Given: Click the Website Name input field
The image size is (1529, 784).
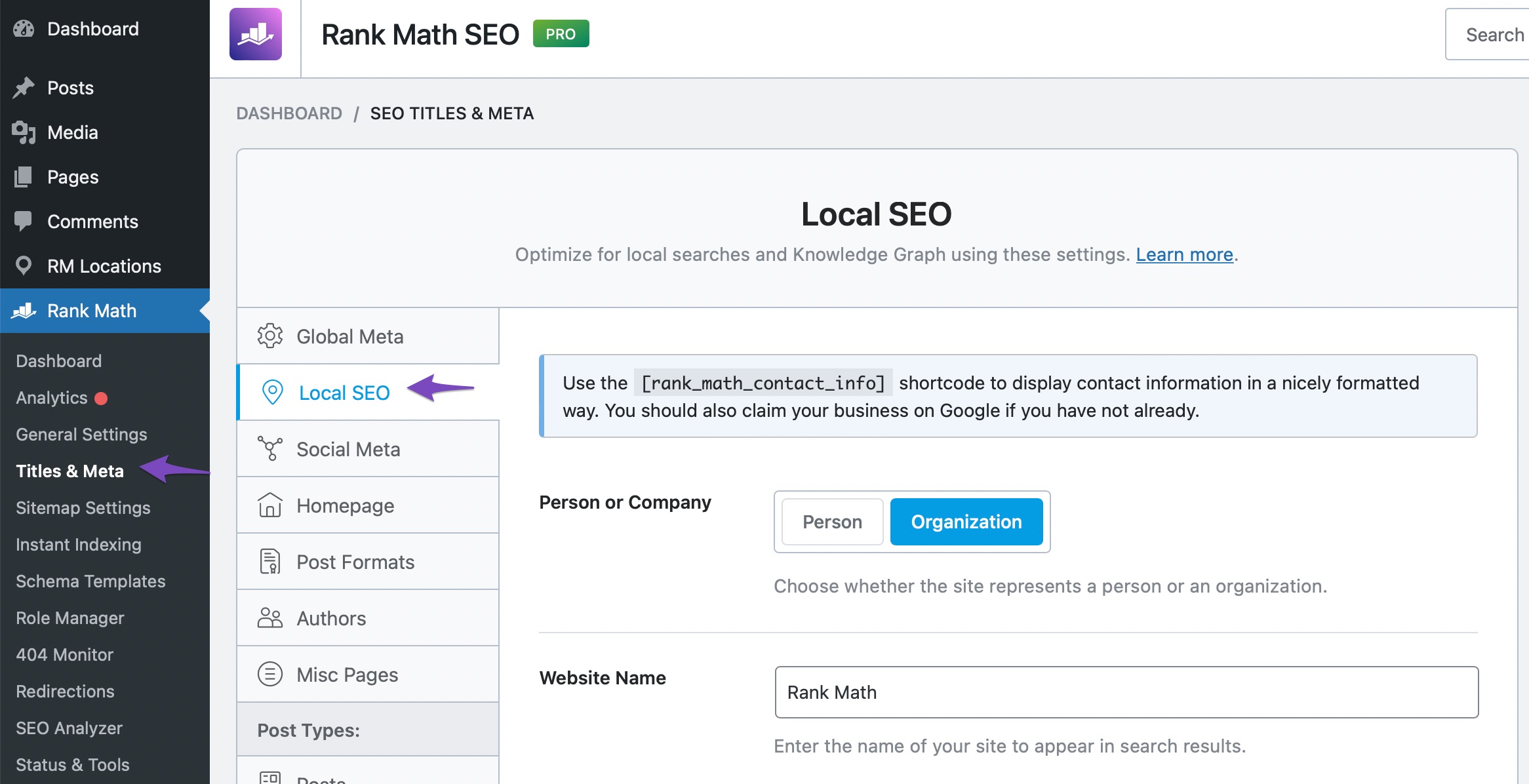Looking at the screenshot, I should pyautogui.click(x=1126, y=692).
